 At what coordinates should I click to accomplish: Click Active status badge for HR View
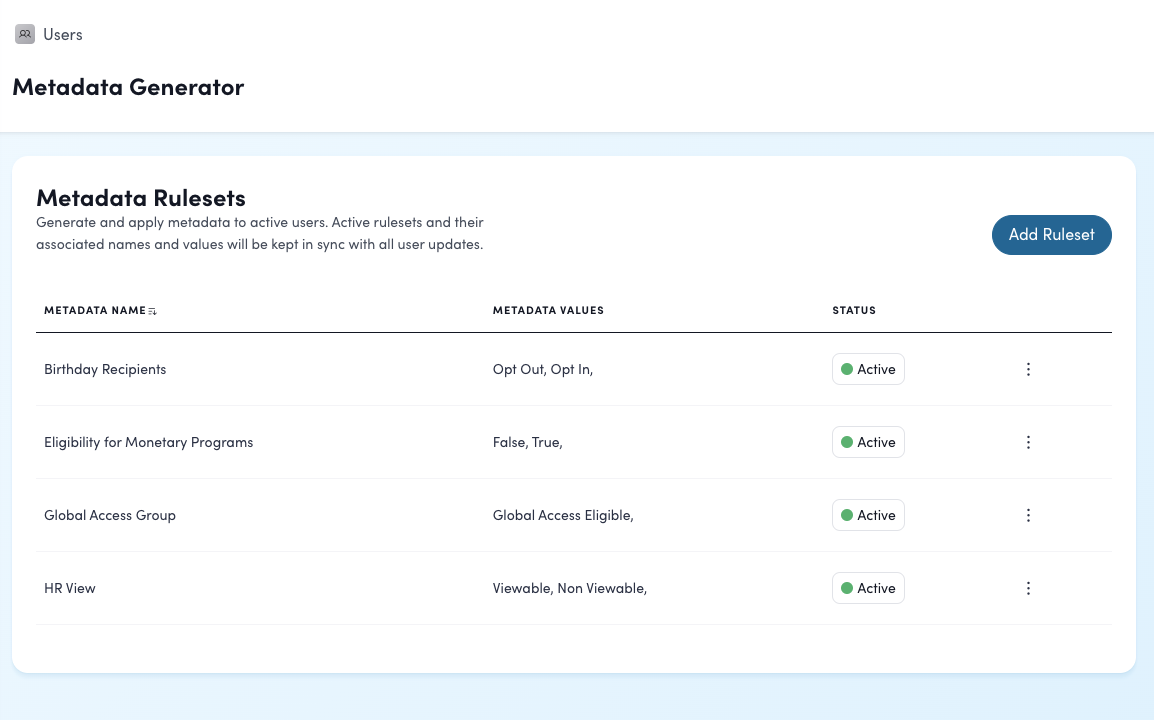click(x=868, y=588)
